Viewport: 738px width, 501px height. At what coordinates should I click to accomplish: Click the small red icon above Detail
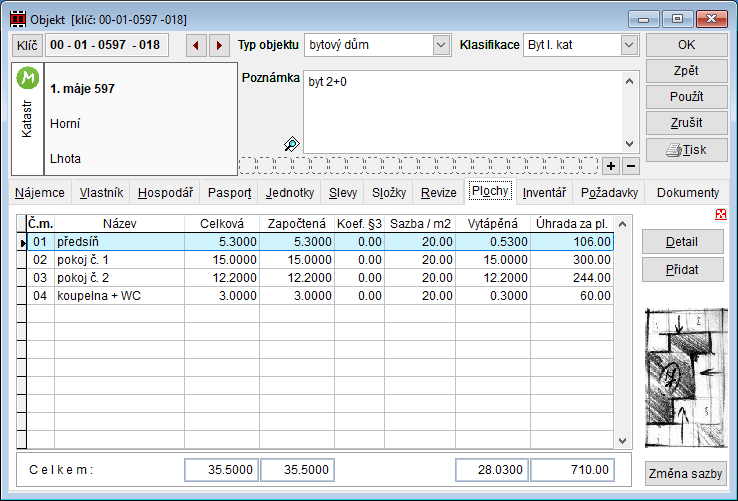(721, 214)
